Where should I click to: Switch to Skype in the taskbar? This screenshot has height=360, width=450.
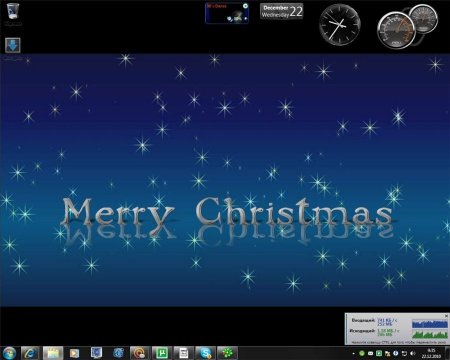click(206, 353)
